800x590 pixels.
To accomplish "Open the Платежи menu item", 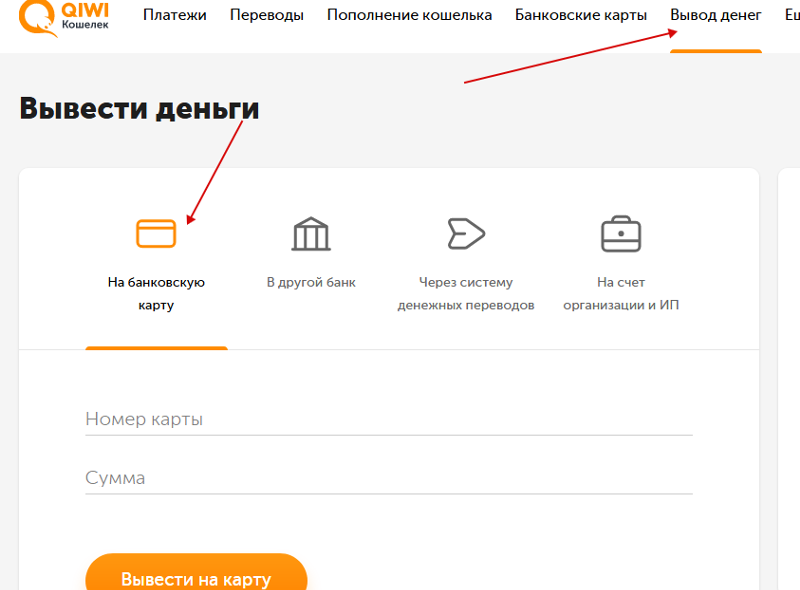I will 174,15.
